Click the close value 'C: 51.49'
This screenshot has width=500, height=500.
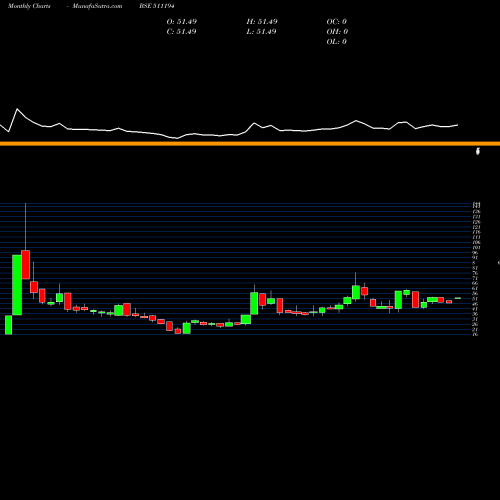coord(181,32)
